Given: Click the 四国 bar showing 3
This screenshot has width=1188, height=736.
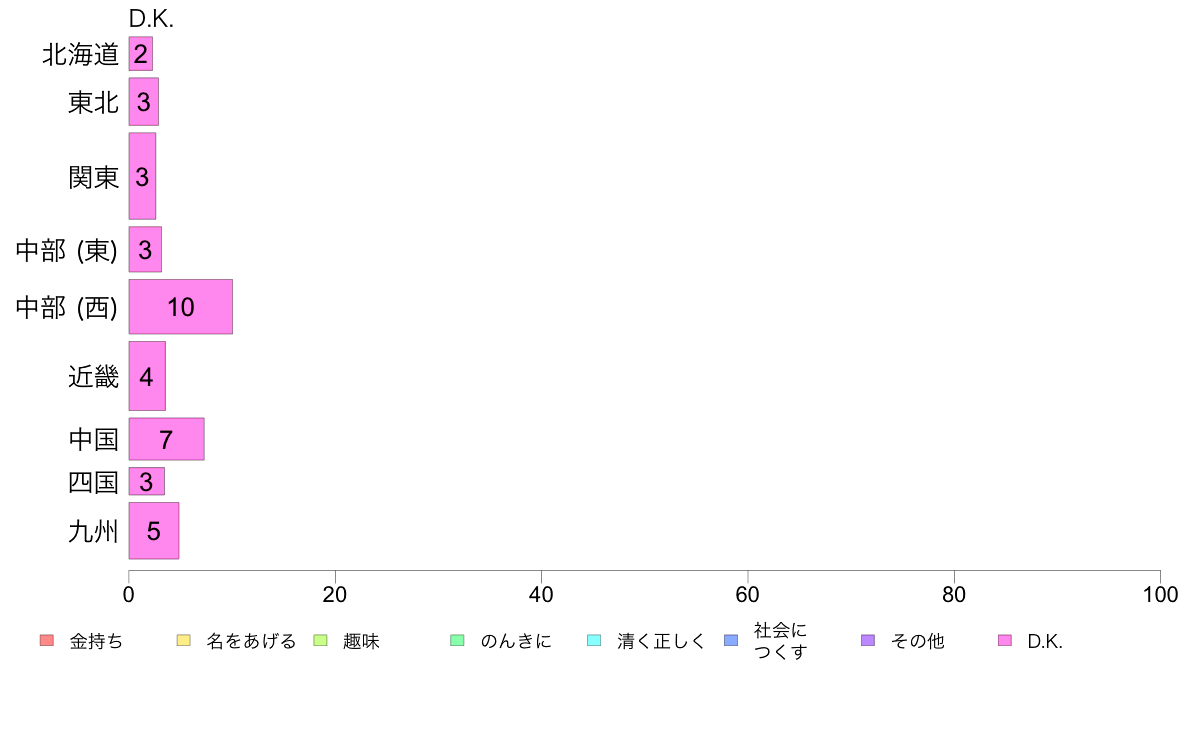Looking at the screenshot, I should (146, 481).
